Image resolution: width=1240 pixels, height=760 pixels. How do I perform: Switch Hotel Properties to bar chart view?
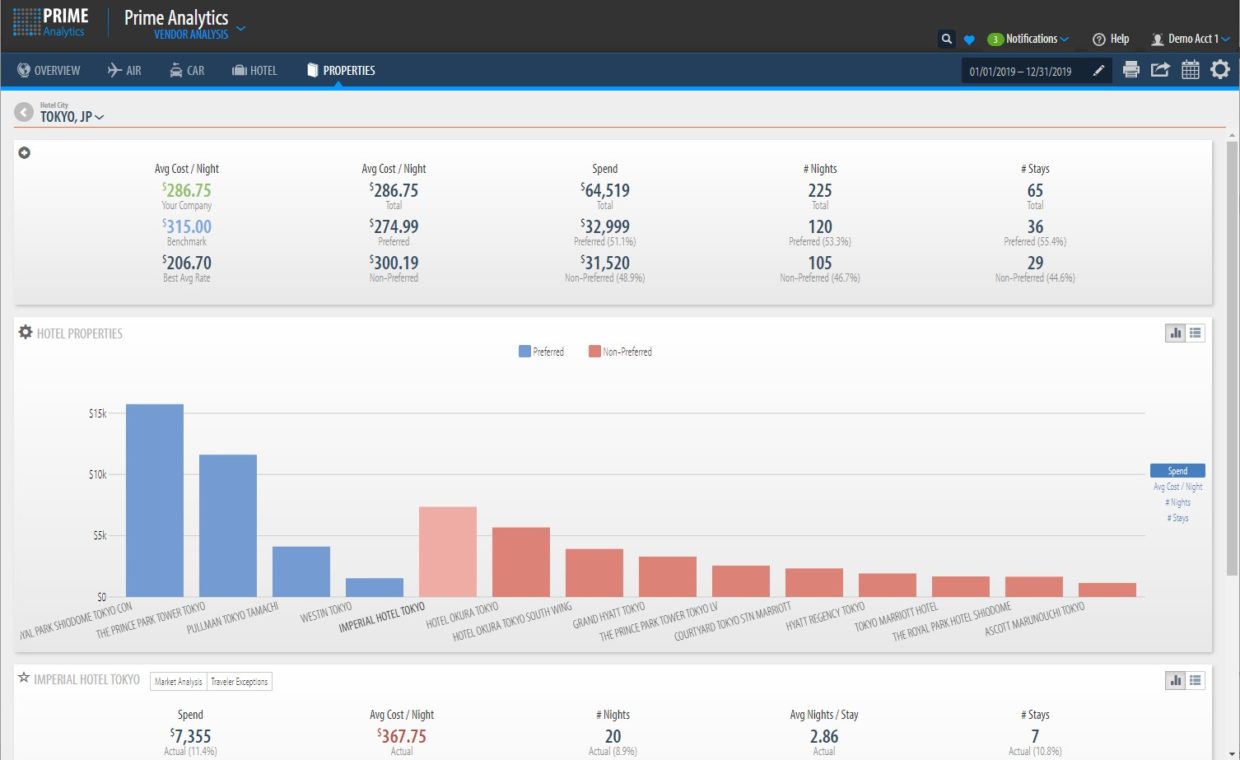[1176, 333]
